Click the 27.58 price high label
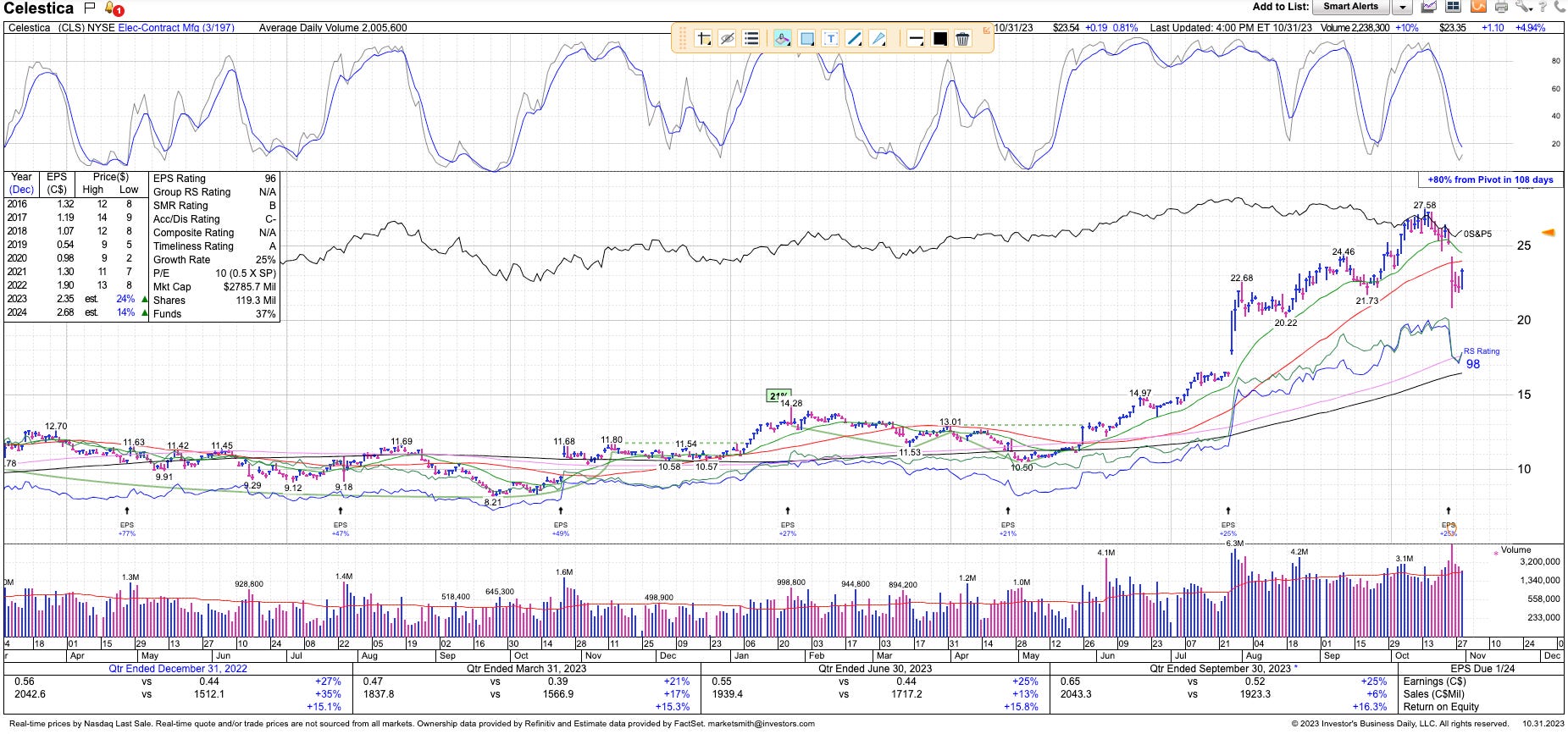The width and height of the screenshot is (1568, 734). (1425, 206)
